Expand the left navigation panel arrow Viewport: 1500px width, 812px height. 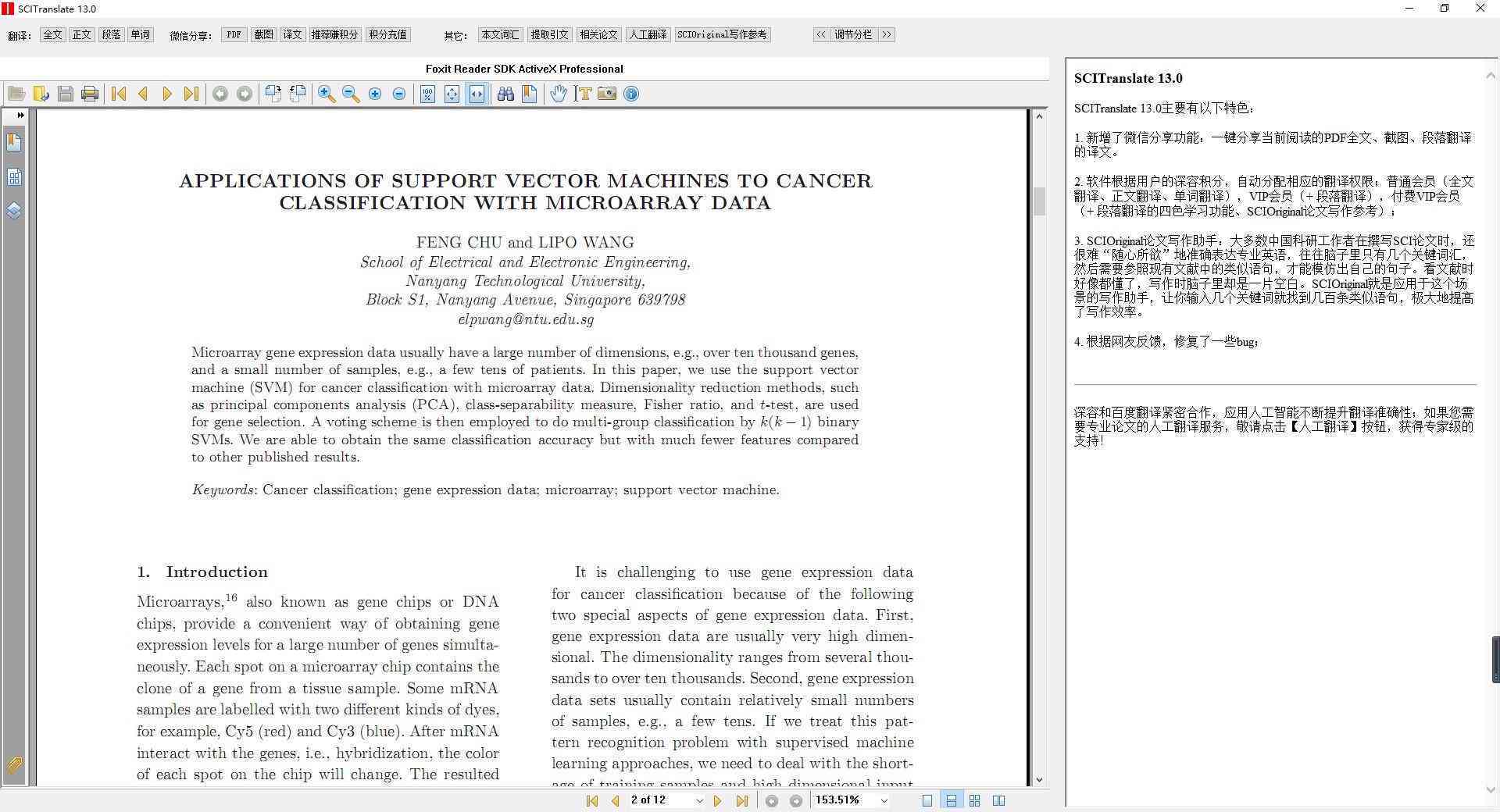coord(20,115)
